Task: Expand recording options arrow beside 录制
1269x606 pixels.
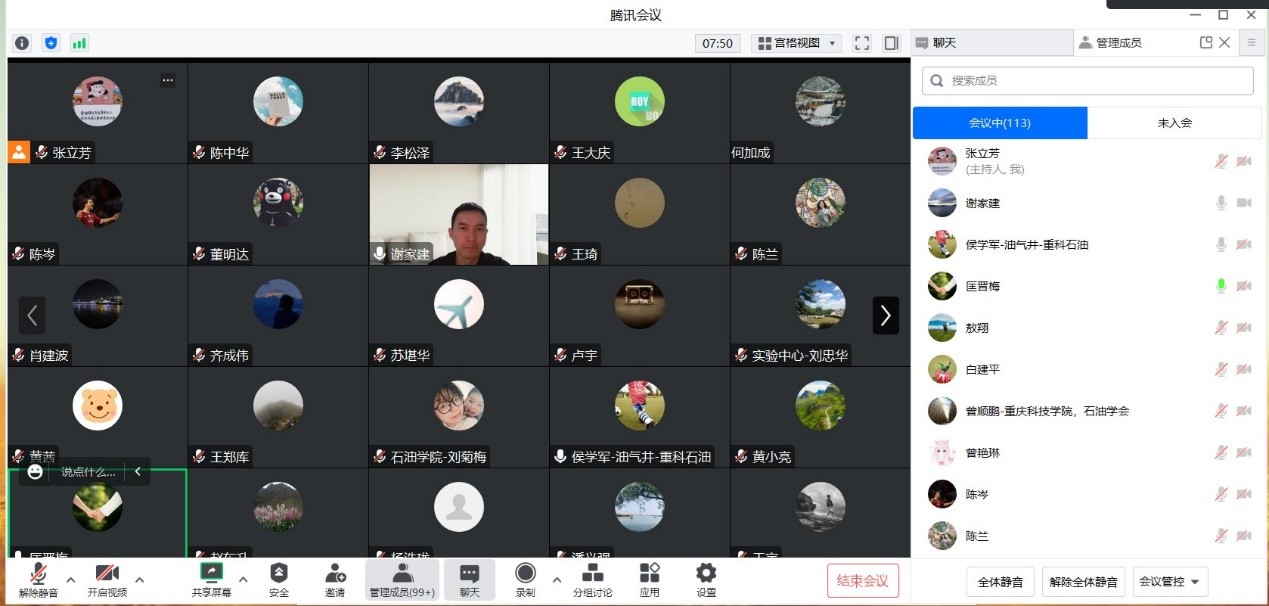Action: pyautogui.click(x=556, y=579)
